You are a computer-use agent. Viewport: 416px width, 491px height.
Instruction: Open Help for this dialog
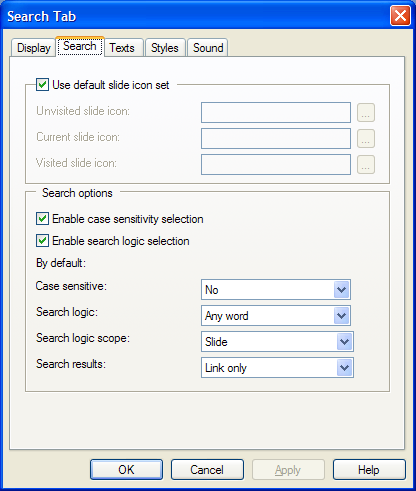pos(369,470)
